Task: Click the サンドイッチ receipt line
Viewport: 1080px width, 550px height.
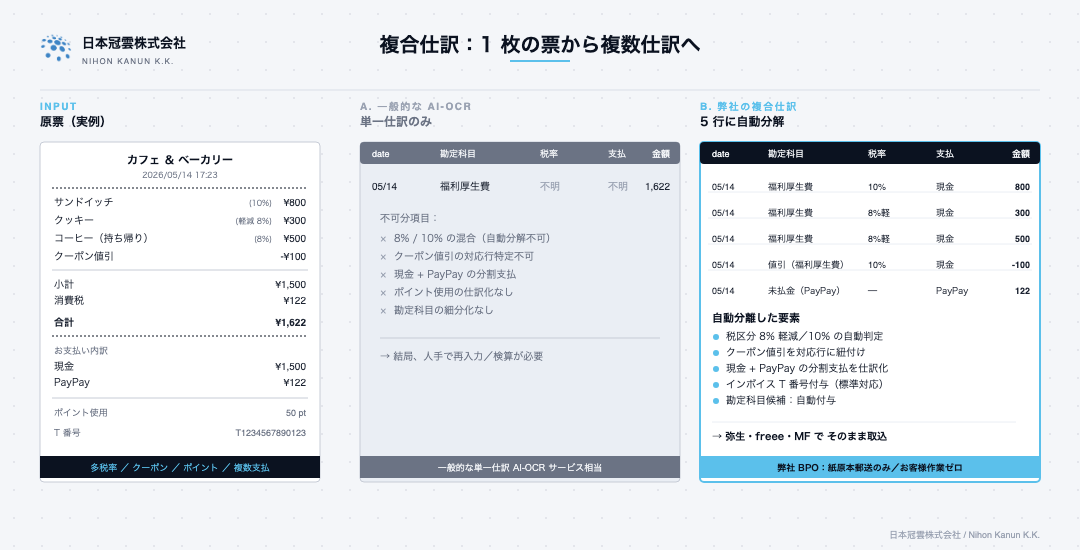Action: [180, 202]
